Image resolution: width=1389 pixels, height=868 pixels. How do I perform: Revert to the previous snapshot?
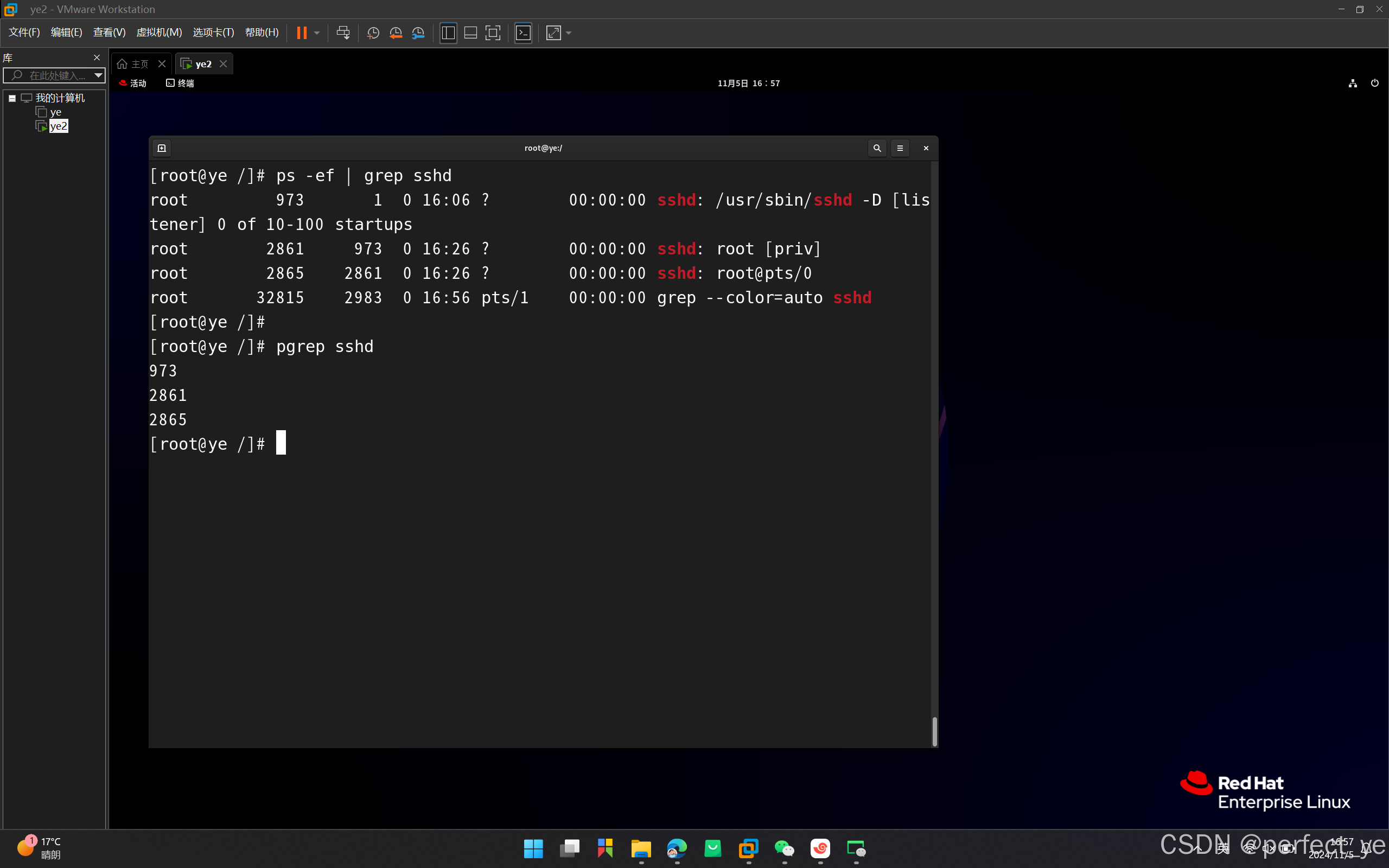click(x=396, y=33)
